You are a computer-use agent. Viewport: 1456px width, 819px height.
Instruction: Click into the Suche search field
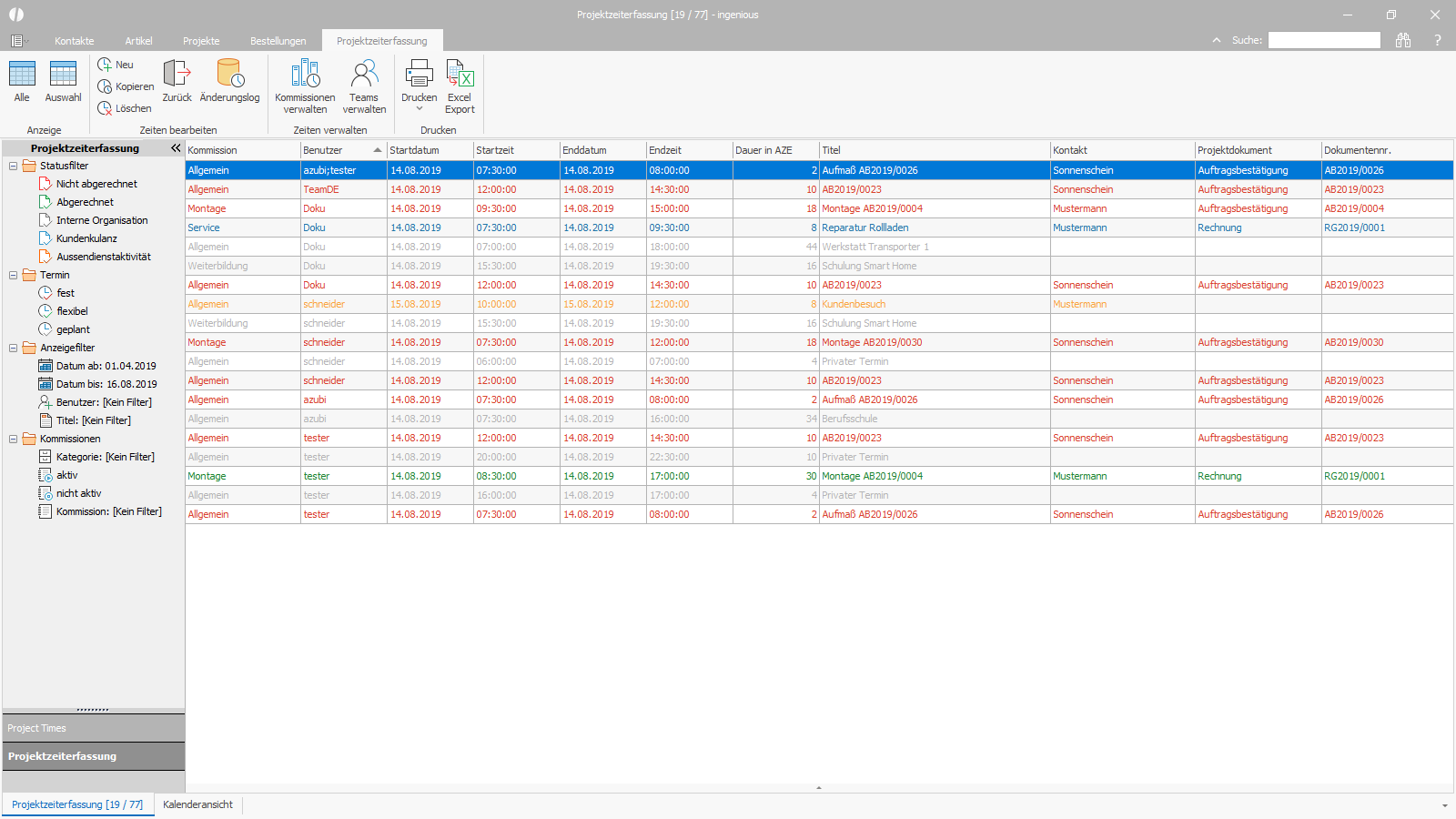point(1324,40)
